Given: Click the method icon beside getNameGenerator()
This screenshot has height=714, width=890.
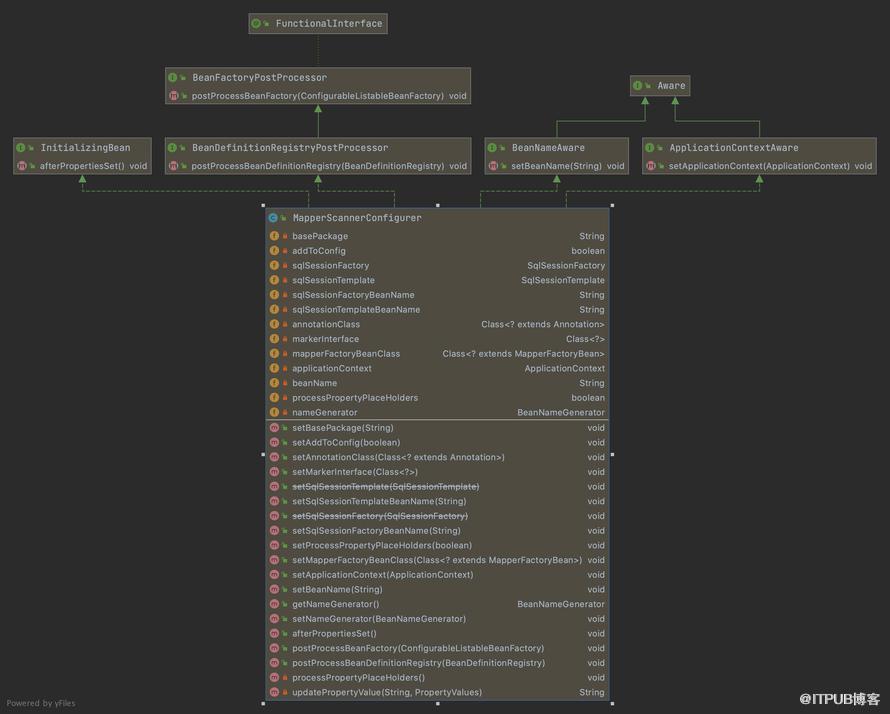Looking at the screenshot, I should click(274, 604).
